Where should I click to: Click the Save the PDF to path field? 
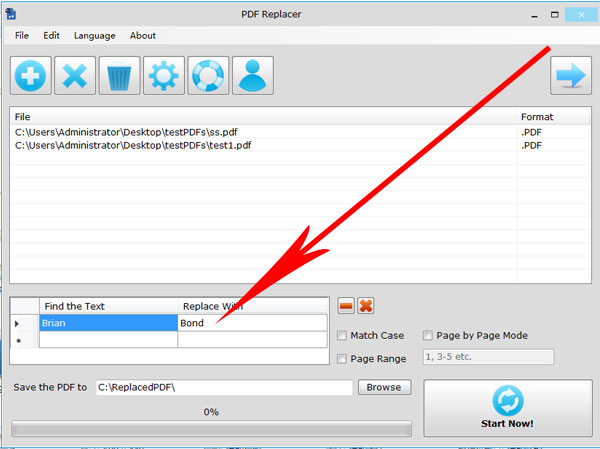click(x=224, y=387)
